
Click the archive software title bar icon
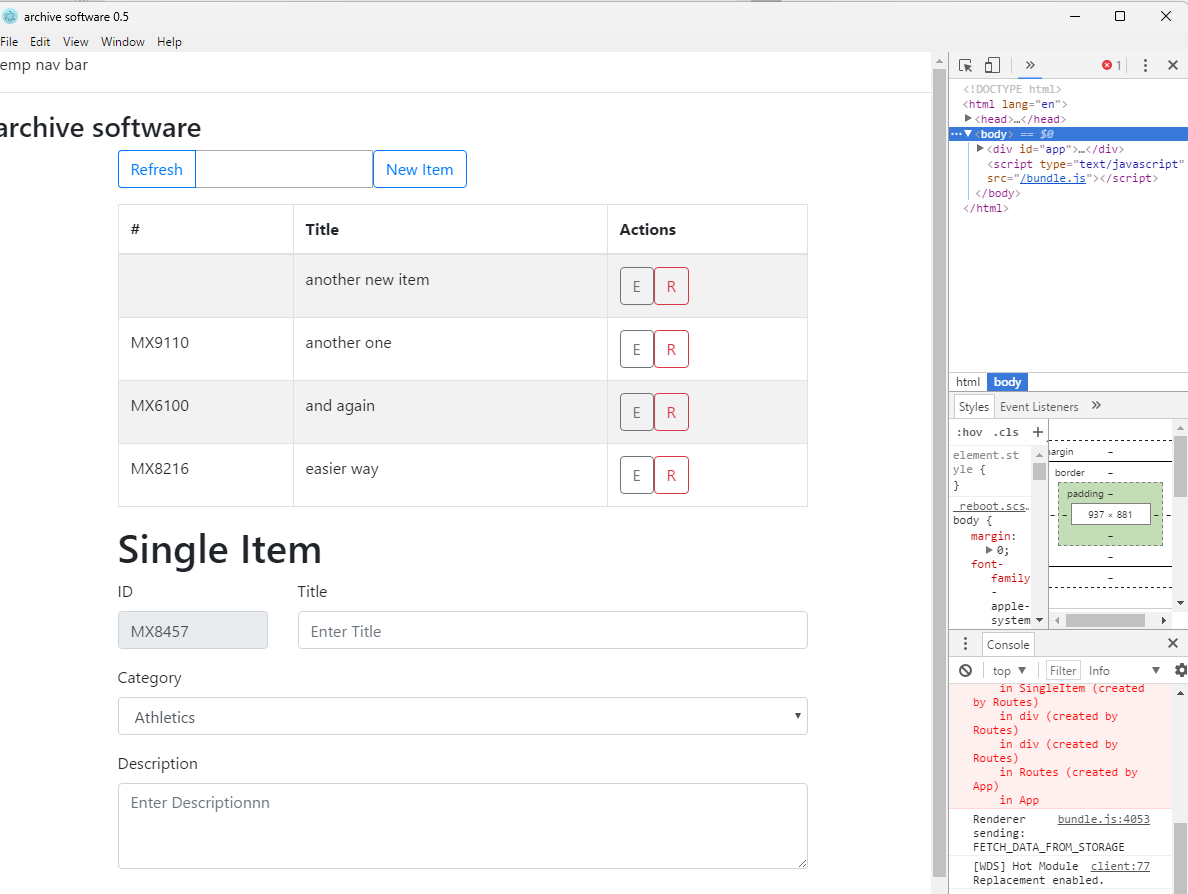tap(10, 16)
